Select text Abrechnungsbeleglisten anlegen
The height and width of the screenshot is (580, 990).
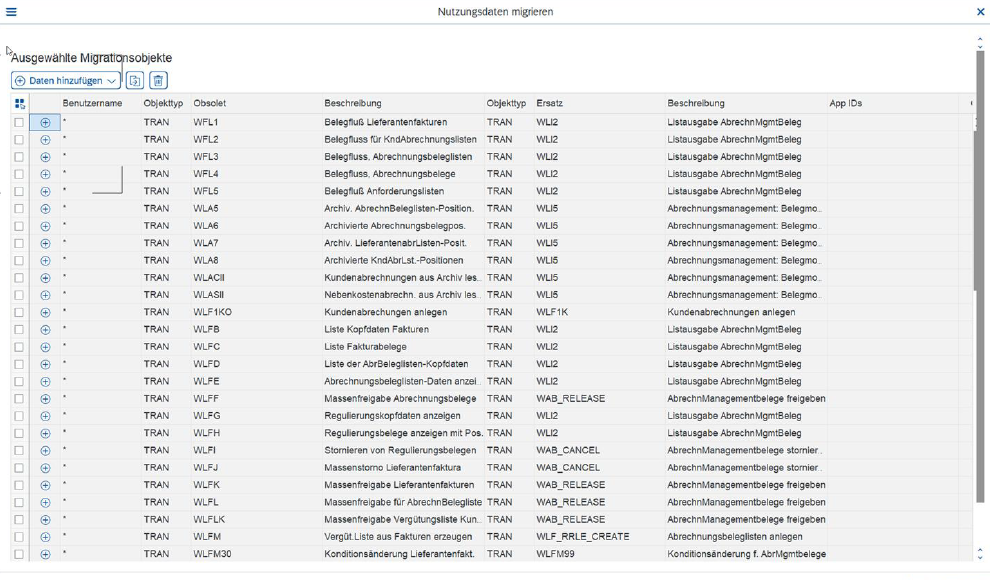(x=735, y=537)
